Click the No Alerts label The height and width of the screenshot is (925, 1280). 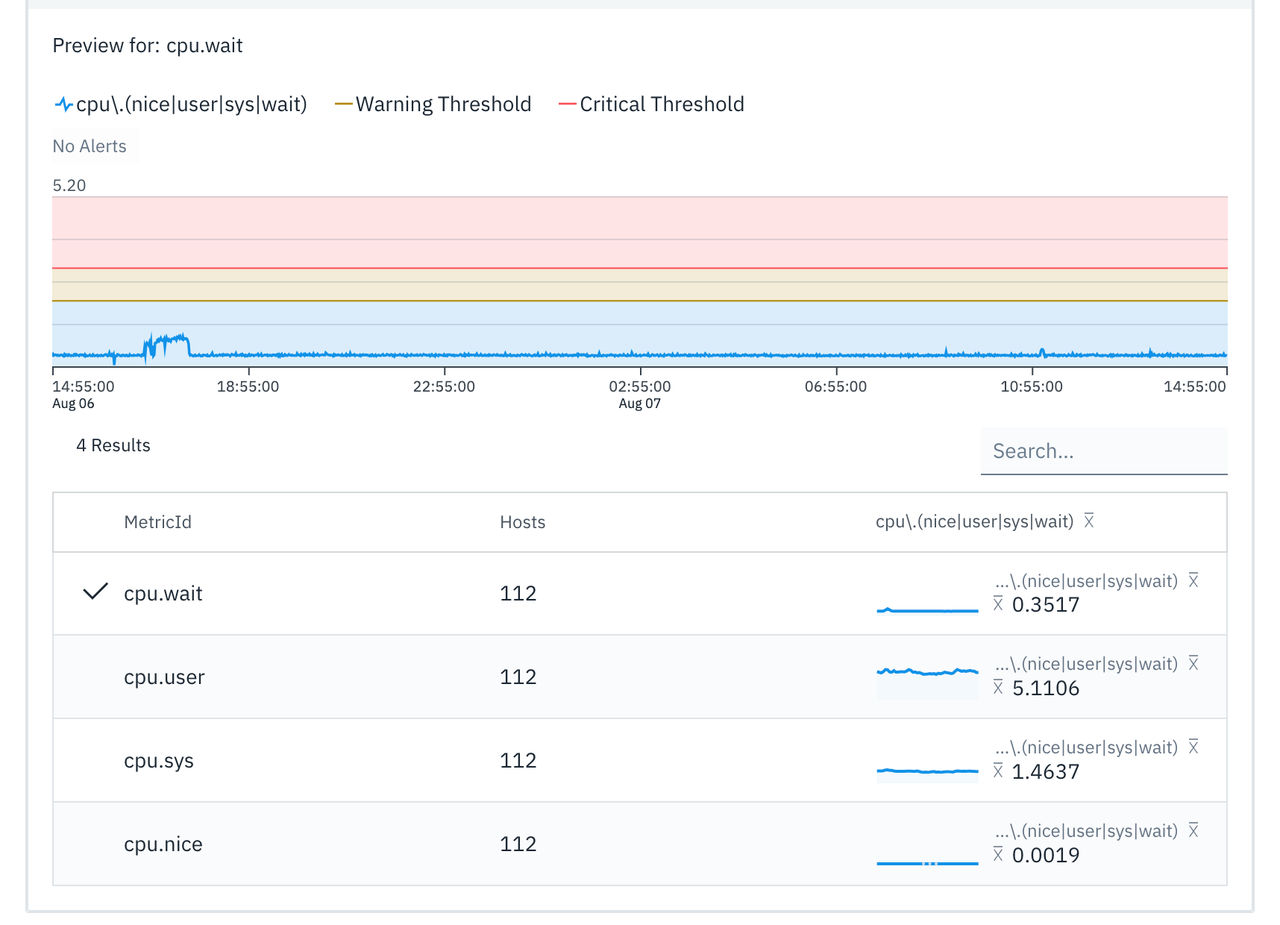(90, 146)
